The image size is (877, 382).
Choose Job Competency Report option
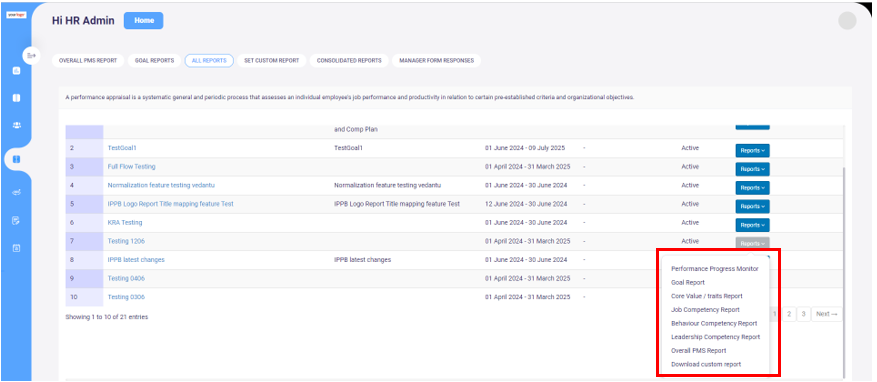pyautogui.click(x=705, y=310)
